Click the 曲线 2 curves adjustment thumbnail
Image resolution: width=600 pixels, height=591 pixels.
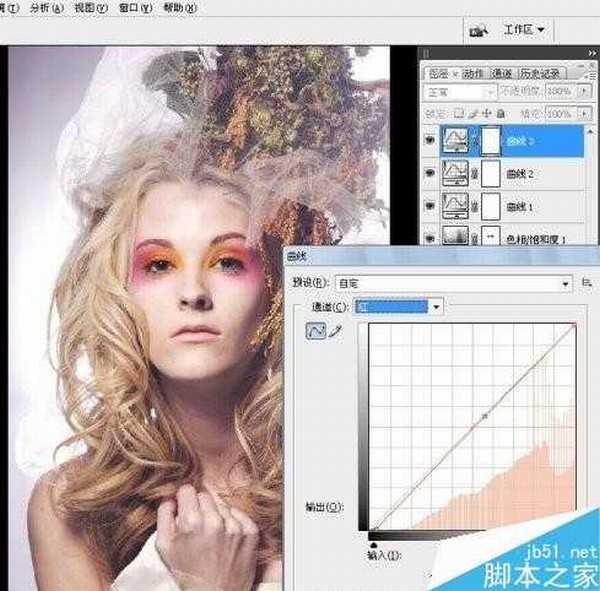click(455, 173)
